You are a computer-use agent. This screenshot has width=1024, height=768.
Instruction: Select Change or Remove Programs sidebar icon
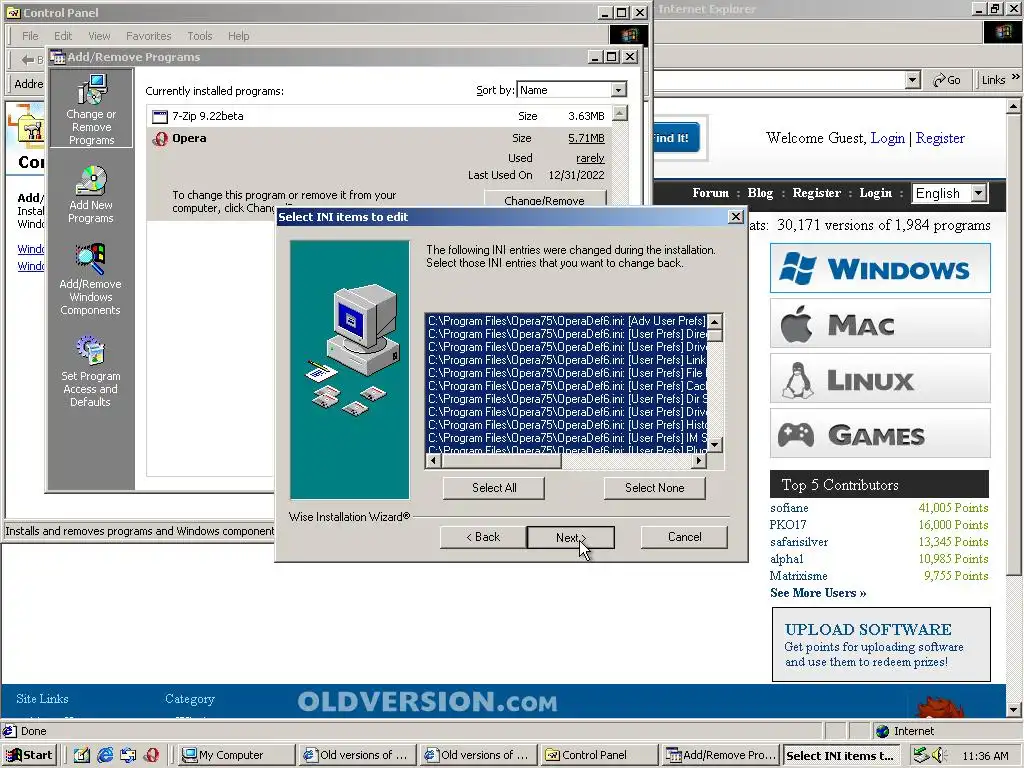(x=91, y=109)
